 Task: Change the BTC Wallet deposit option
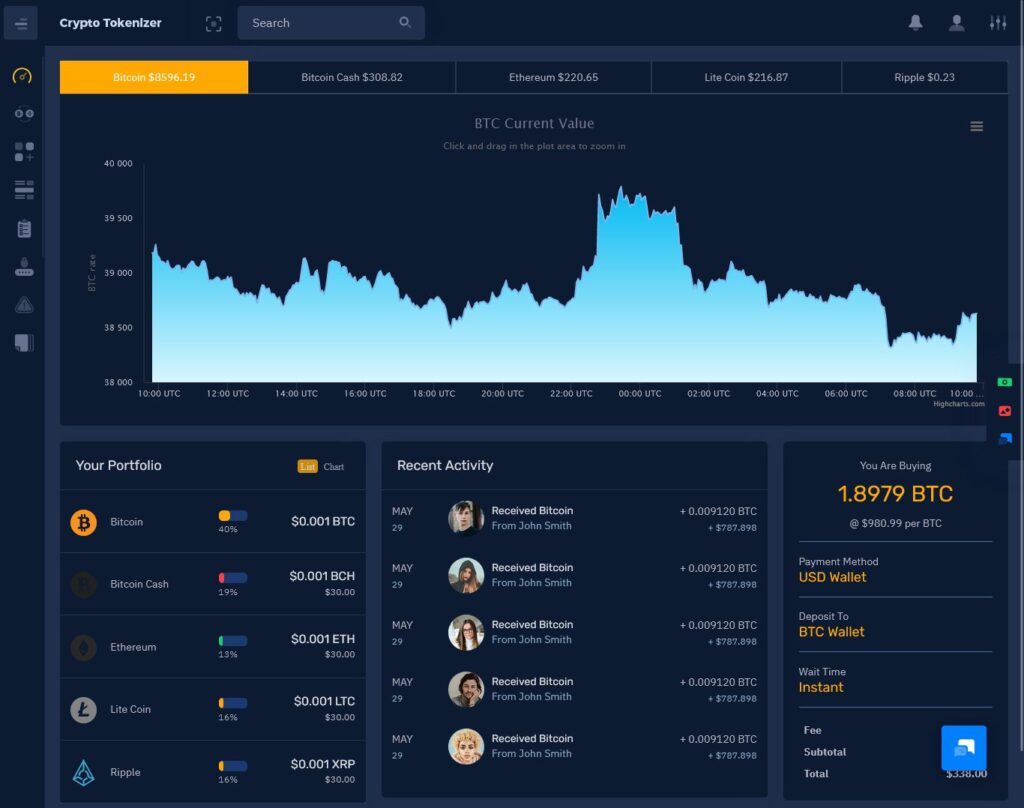pyautogui.click(x=831, y=632)
